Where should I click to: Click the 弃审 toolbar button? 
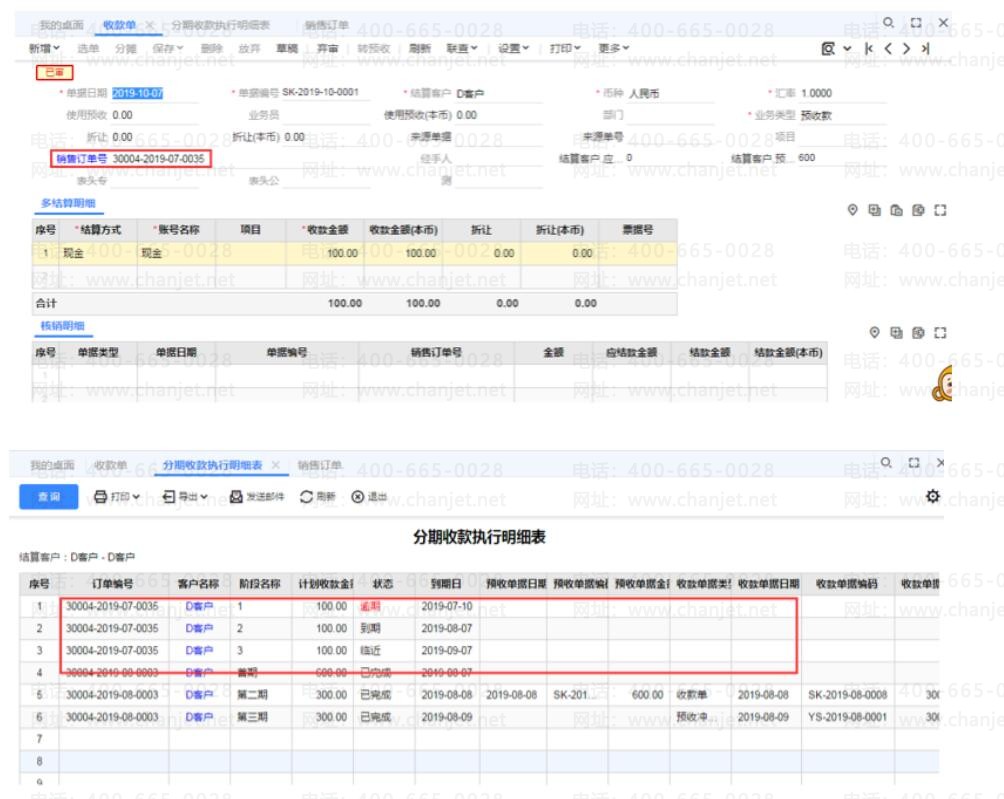tap(327, 48)
